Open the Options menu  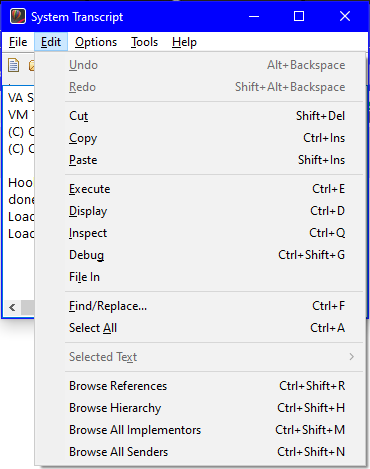click(x=96, y=42)
